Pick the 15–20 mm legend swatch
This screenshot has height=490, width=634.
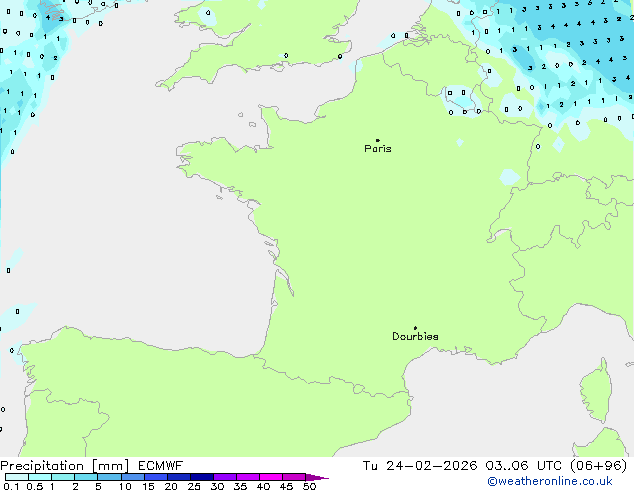pyautogui.click(x=156, y=477)
